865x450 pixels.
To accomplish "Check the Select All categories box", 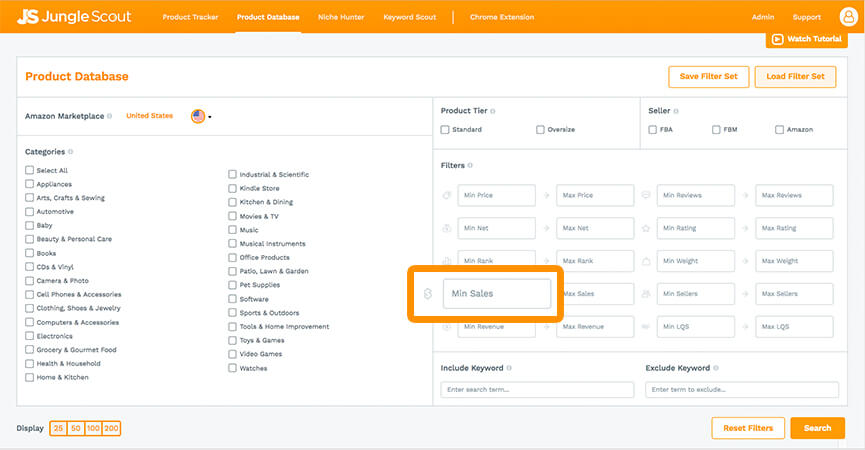I will (29, 170).
